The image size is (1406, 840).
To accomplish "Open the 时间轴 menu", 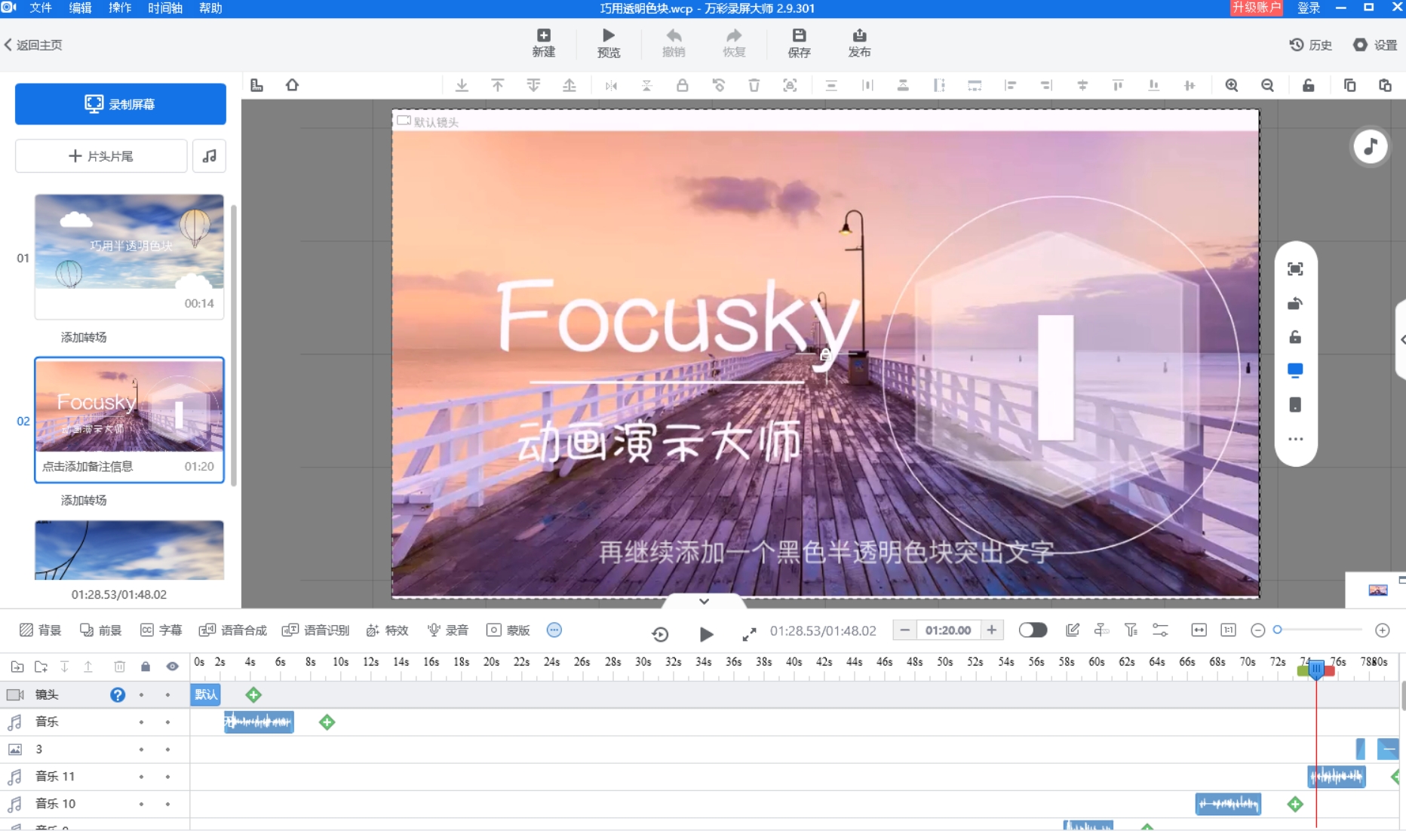I will coord(165,8).
